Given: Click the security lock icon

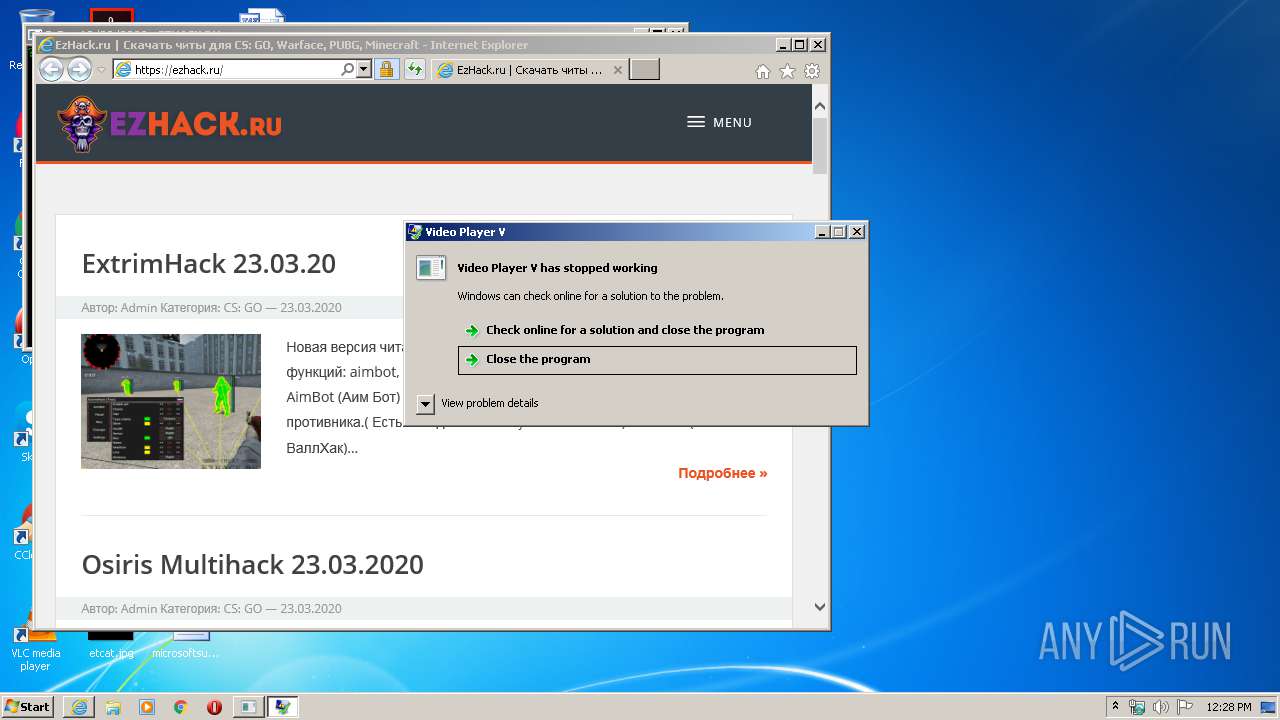Looking at the screenshot, I should pos(386,70).
